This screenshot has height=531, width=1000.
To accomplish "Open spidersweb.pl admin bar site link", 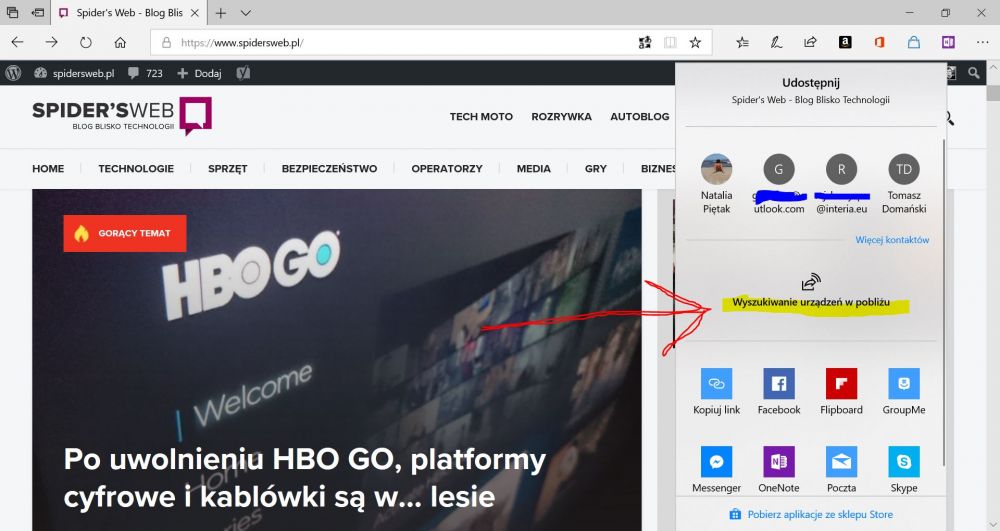I will pyautogui.click(x=75, y=73).
